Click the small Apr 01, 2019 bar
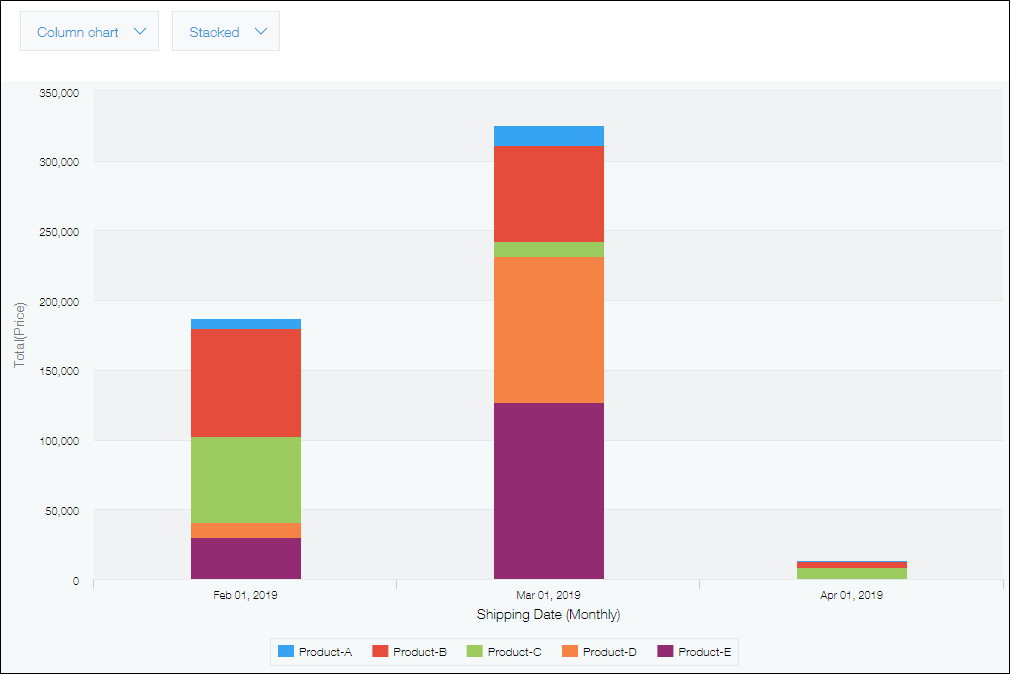The height and width of the screenshot is (674, 1010). (852, 568)
